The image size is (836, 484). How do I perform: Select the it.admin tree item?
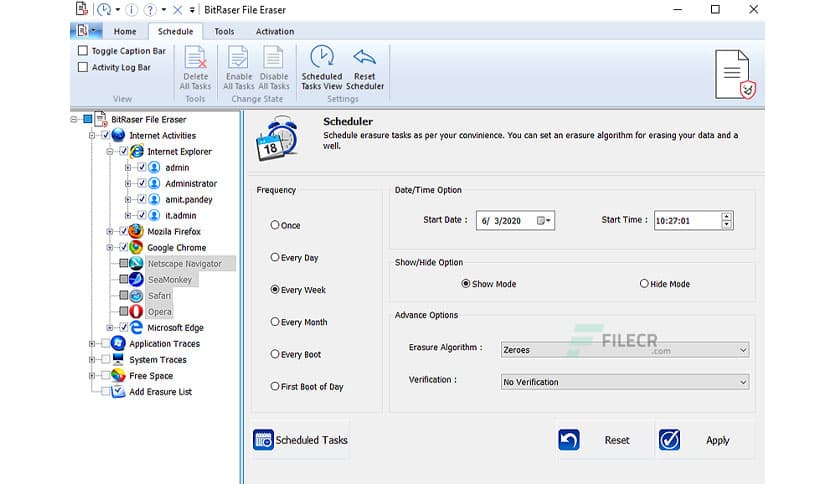pos(181,215)
